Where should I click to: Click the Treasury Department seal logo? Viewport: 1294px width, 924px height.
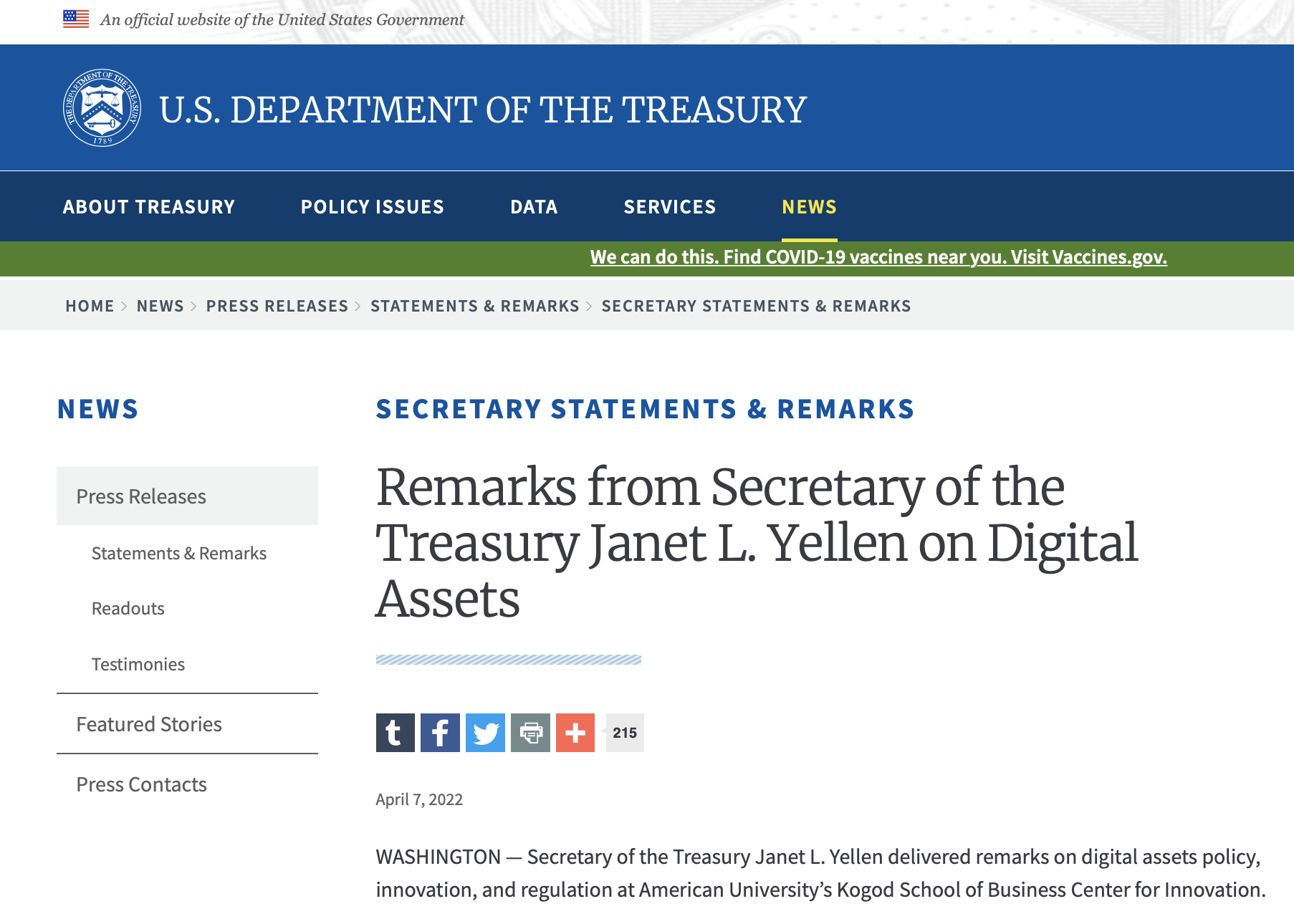pos(102,109)
